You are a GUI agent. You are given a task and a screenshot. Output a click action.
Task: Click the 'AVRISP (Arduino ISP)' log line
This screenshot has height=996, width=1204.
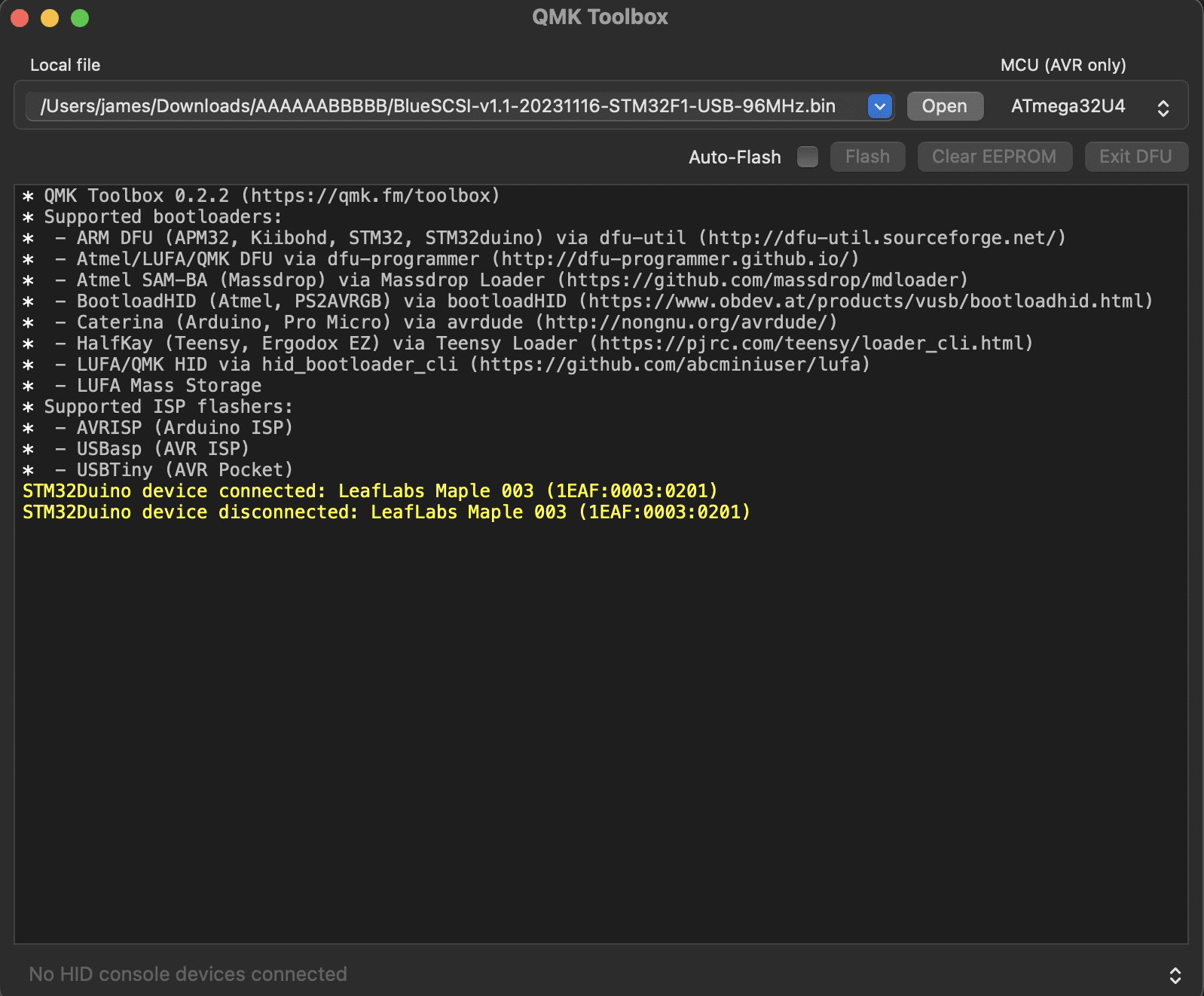(x=158, y=428)
